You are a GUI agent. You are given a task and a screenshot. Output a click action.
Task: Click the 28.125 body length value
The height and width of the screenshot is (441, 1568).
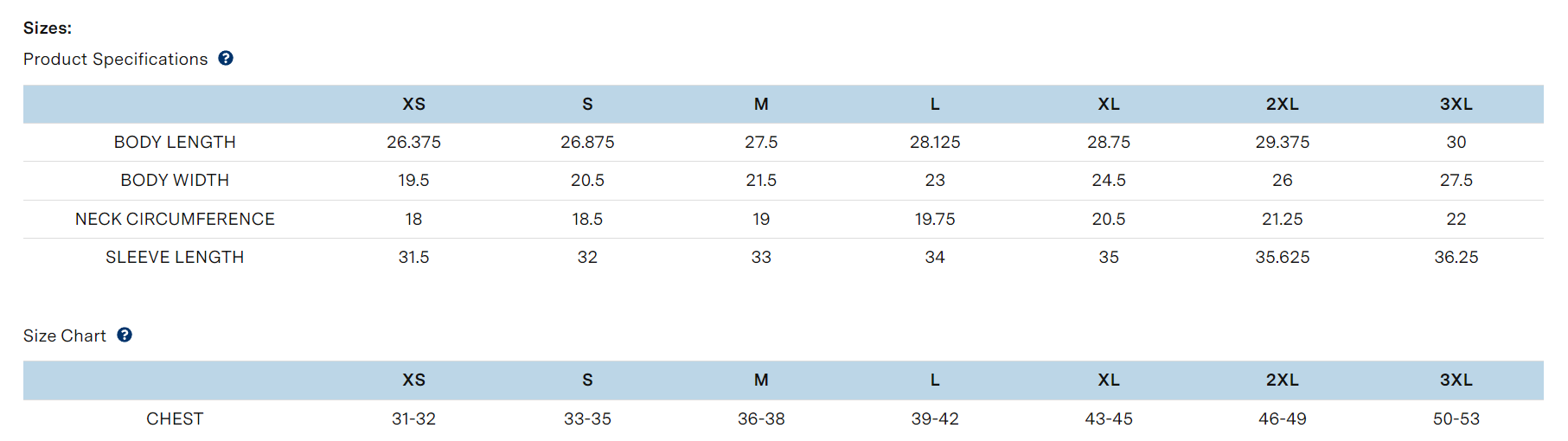coord(935,142)
